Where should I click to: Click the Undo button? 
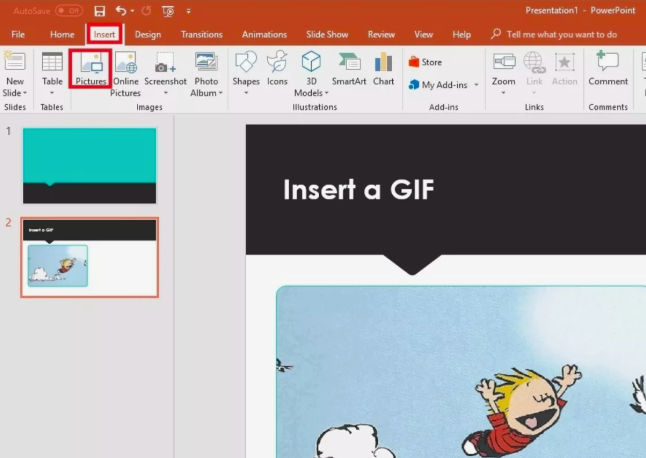pos(120,10)
